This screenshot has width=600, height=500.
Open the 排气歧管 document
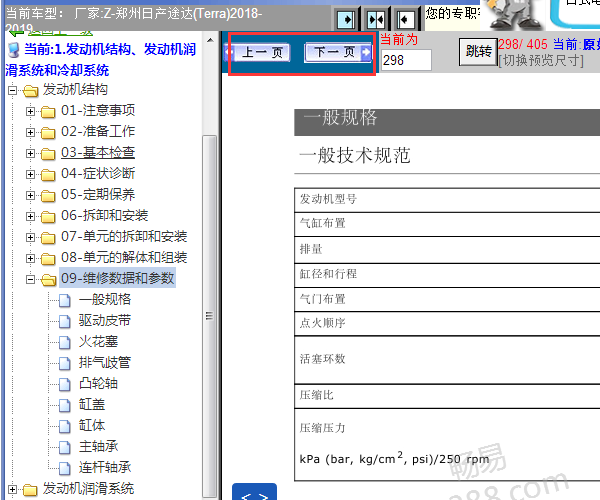[x=105, y=363]
